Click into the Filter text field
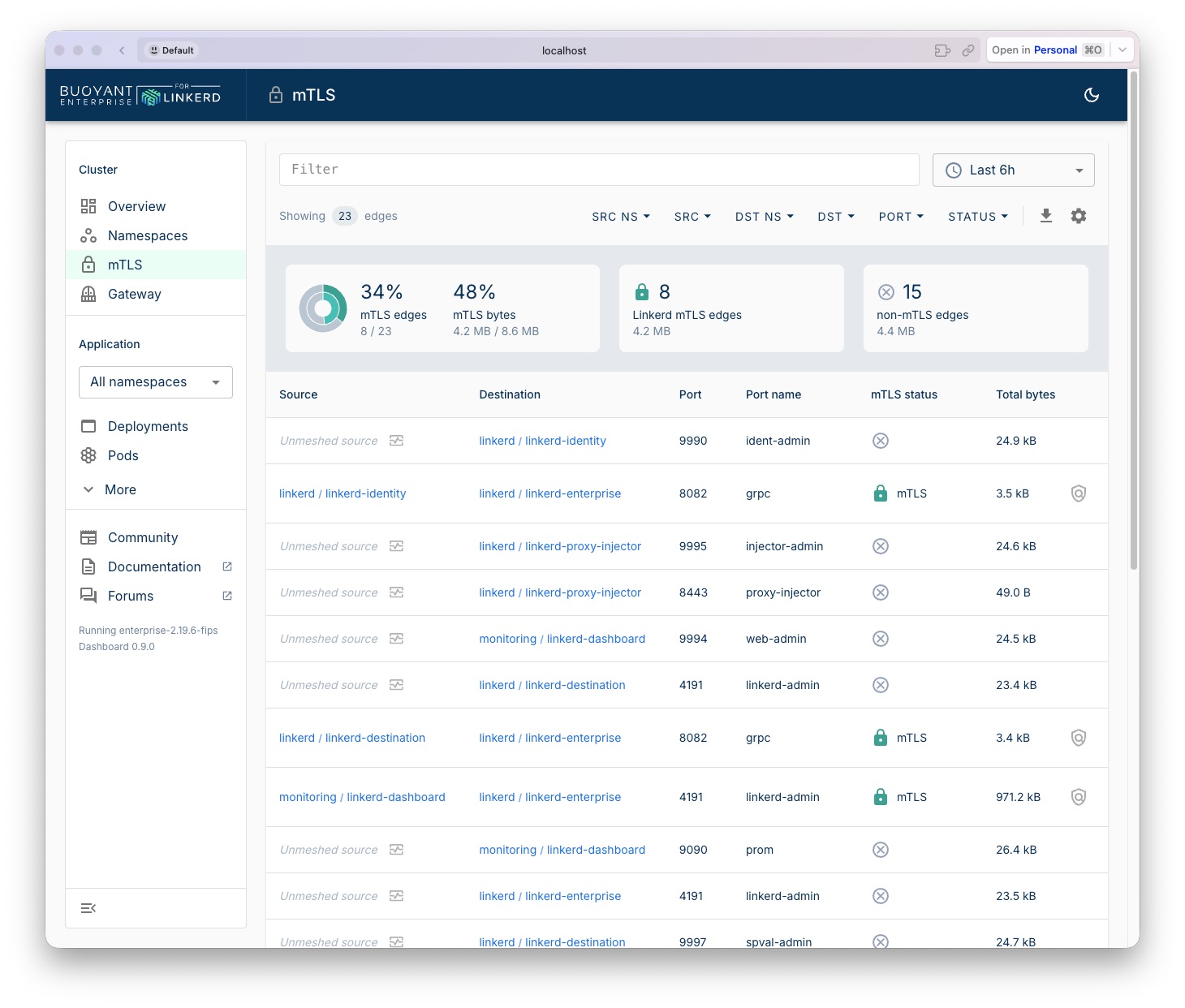The height and width of the screenshot is (1008, 1185). click(599, 170)
